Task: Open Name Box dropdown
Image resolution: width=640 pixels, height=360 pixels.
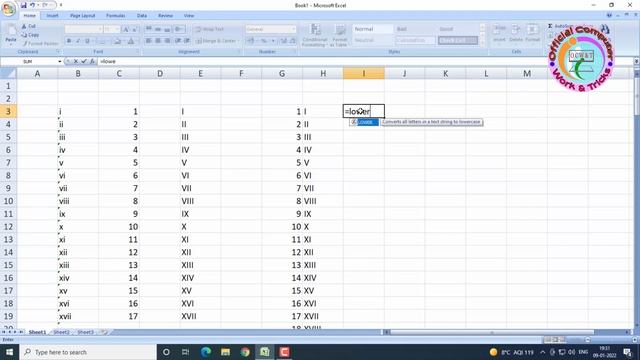Action: point(60,61)
